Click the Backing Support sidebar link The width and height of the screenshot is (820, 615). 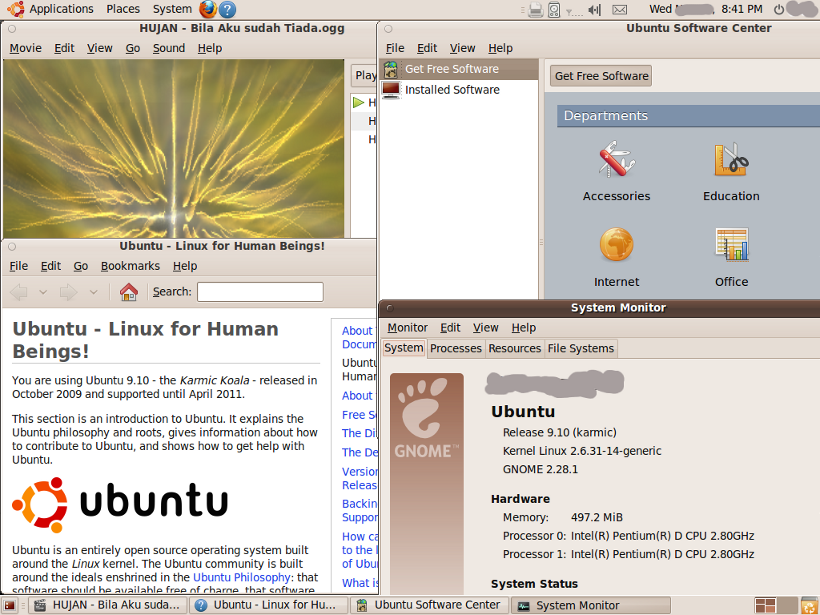[x=359, y=510]
